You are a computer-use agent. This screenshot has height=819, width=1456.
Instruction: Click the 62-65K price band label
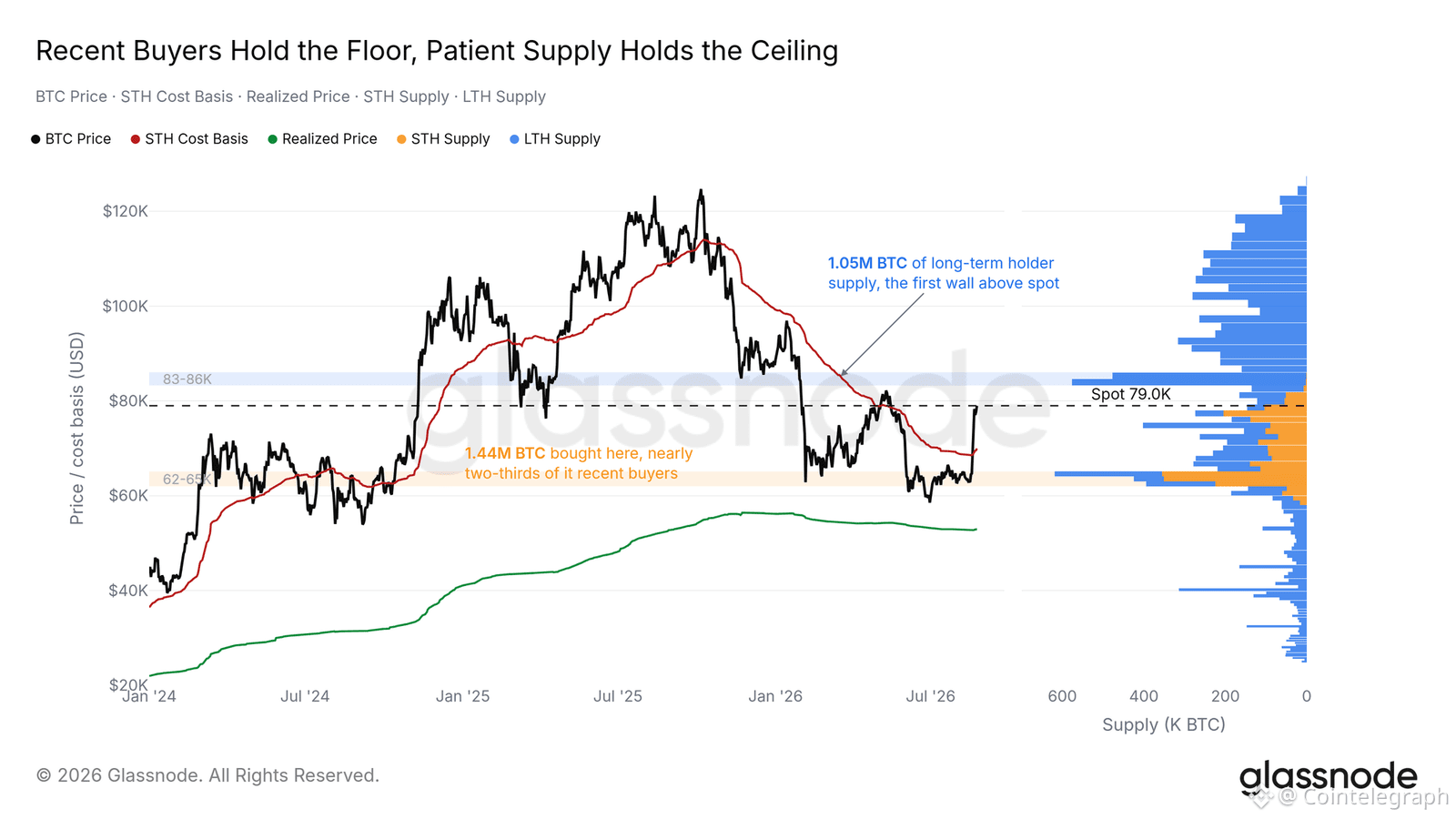pyautogui.click(x=187, y=480)
